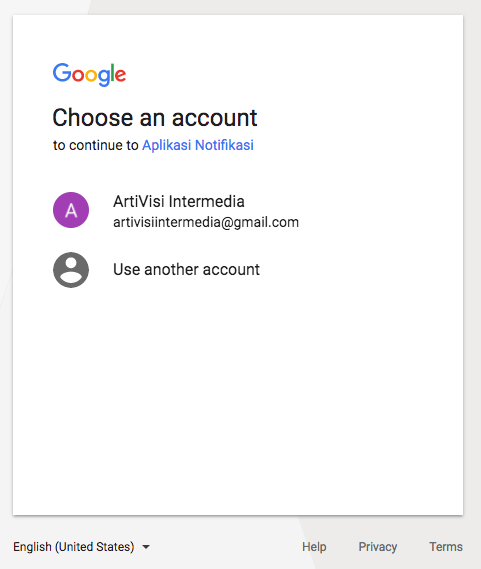Click the "to continue to" text

click(x=95, y=145)
